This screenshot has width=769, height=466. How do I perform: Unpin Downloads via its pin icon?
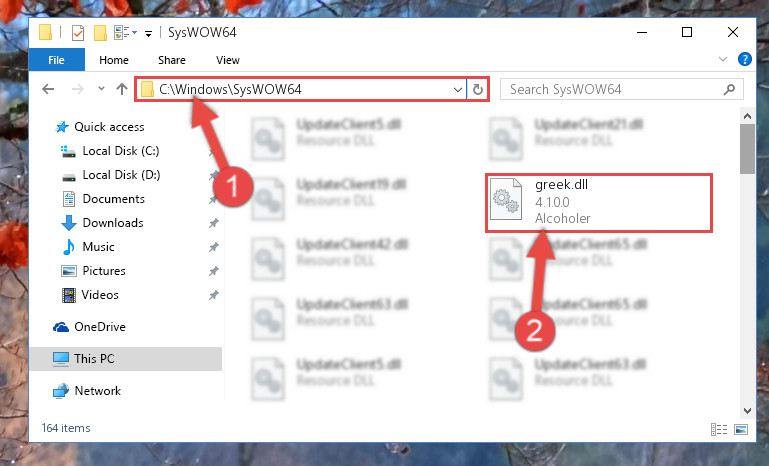coord(213,223)
